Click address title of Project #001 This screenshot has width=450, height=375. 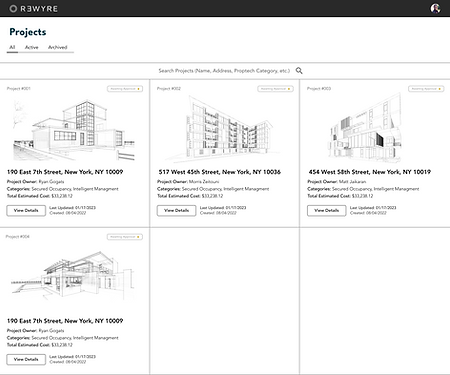tap(65, 172)
